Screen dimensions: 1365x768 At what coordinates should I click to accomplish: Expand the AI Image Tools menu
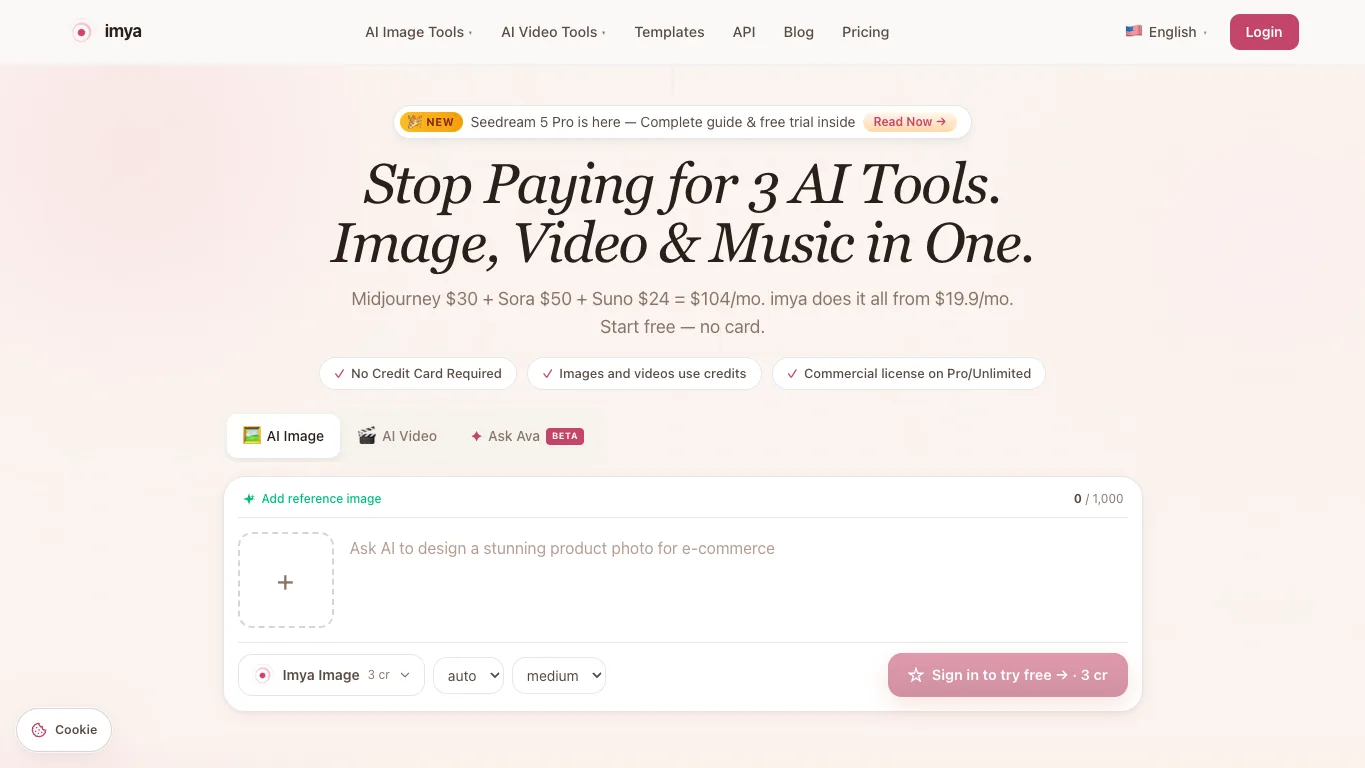(x=418, y=32)
